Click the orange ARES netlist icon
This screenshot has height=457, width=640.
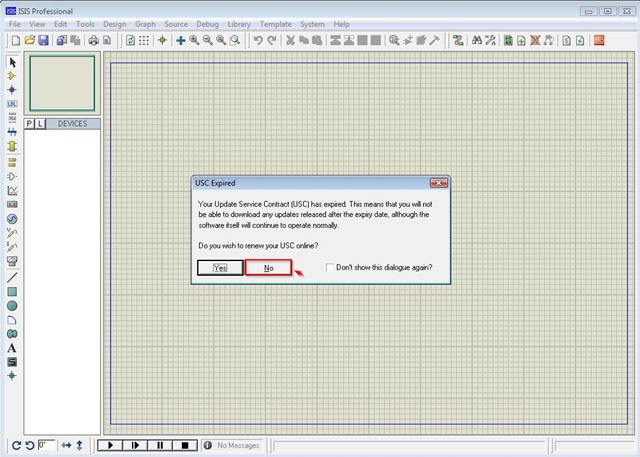599,40
